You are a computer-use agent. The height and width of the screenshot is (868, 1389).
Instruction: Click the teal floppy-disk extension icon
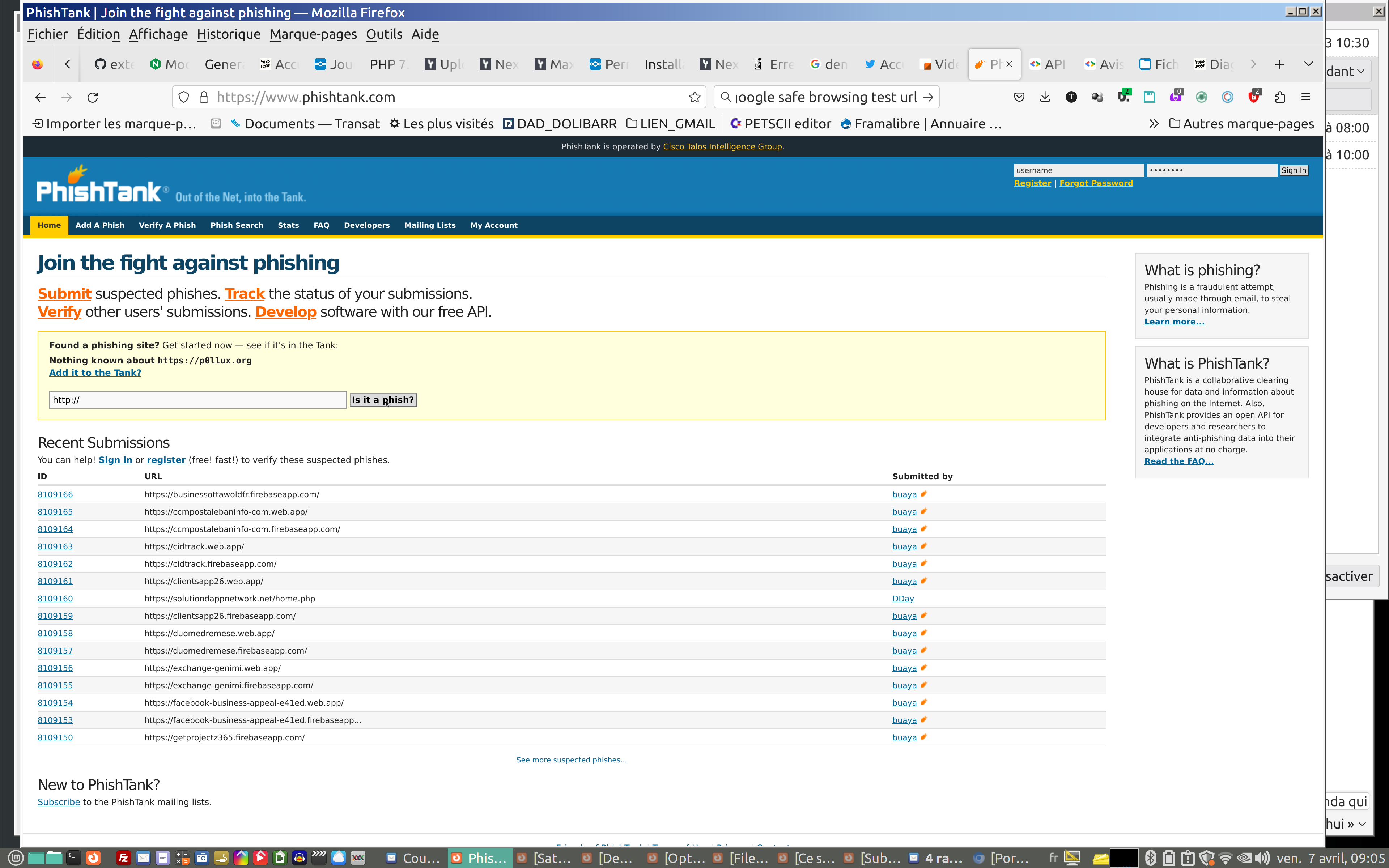tap(1149, 97)
